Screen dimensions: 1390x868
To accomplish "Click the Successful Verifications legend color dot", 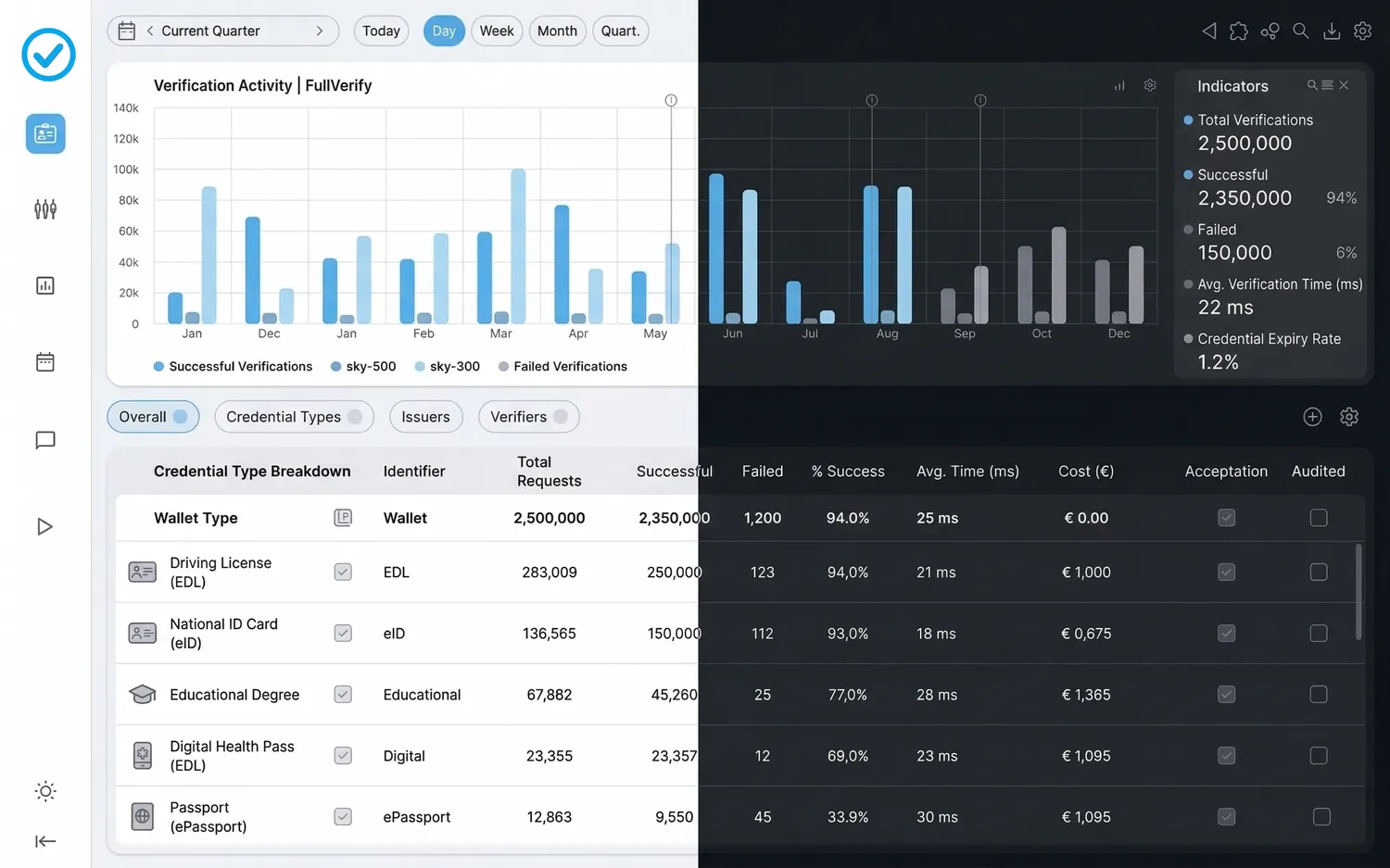I will (159, 367).
